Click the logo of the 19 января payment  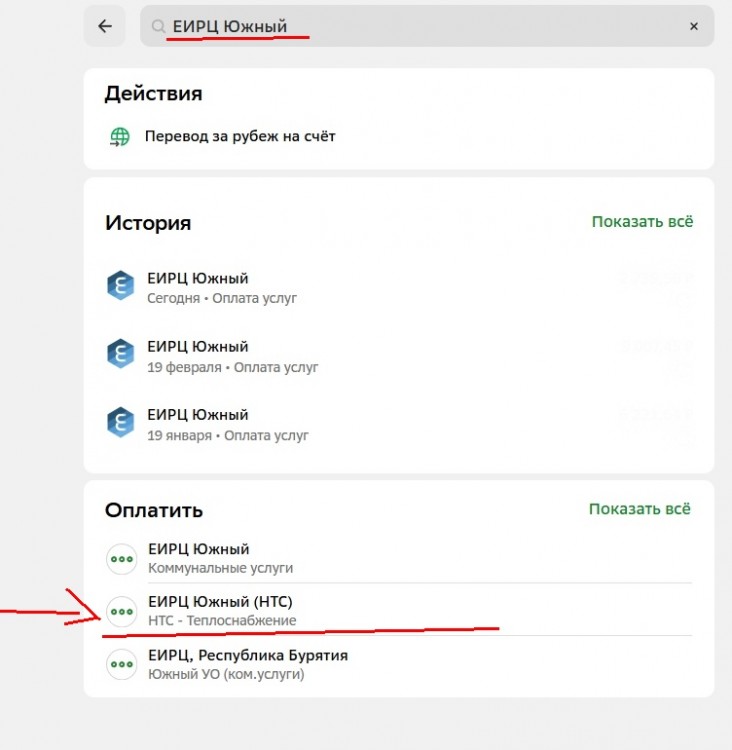tap(120, 422)
